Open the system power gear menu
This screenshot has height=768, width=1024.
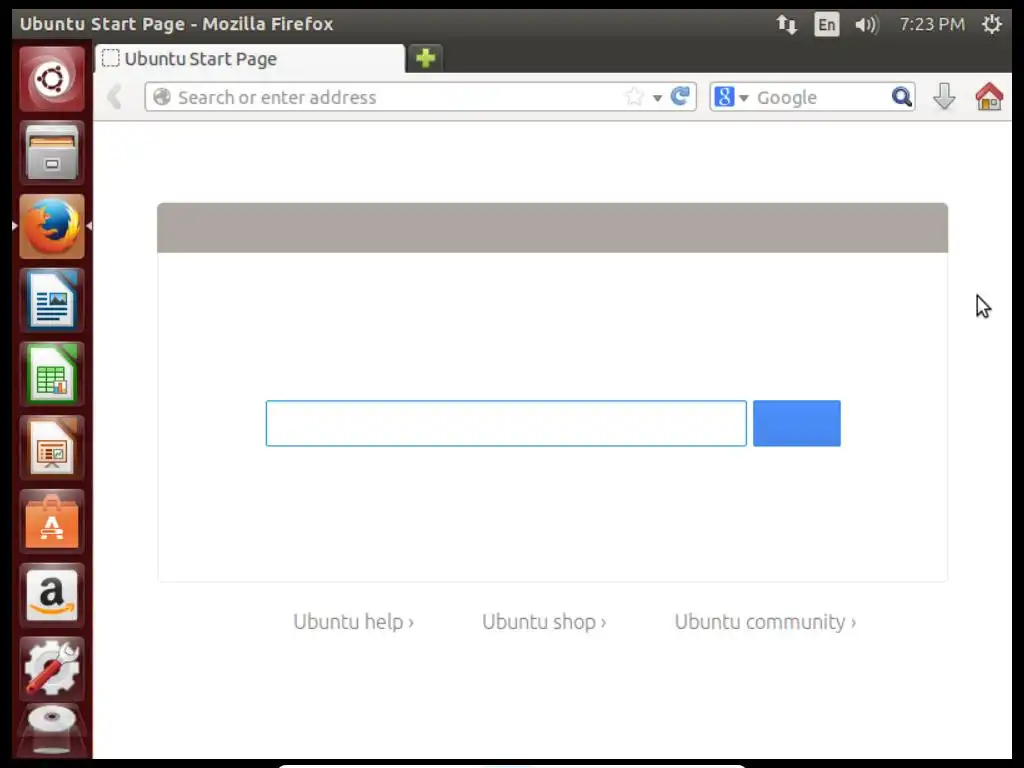pyautogui.click(x=991, y=24)
